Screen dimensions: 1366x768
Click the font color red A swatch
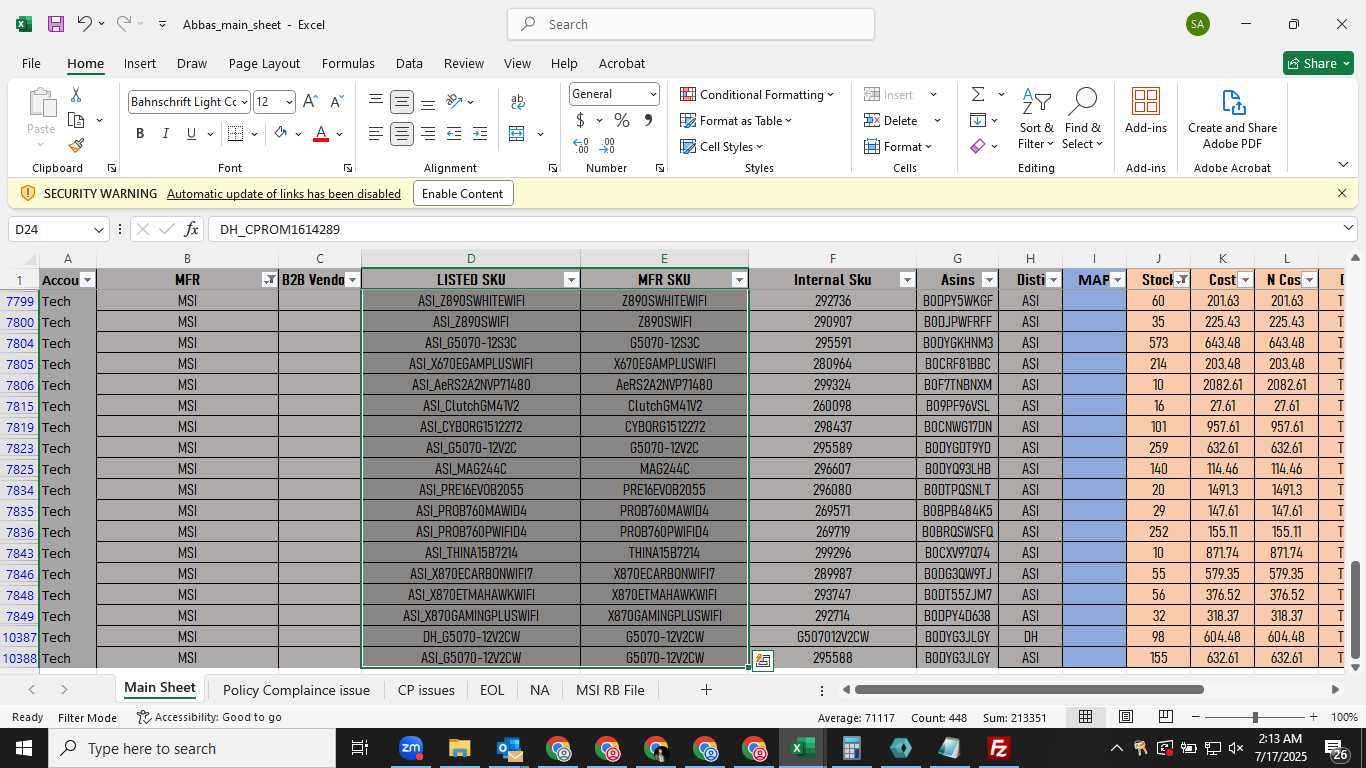(321, 133)
